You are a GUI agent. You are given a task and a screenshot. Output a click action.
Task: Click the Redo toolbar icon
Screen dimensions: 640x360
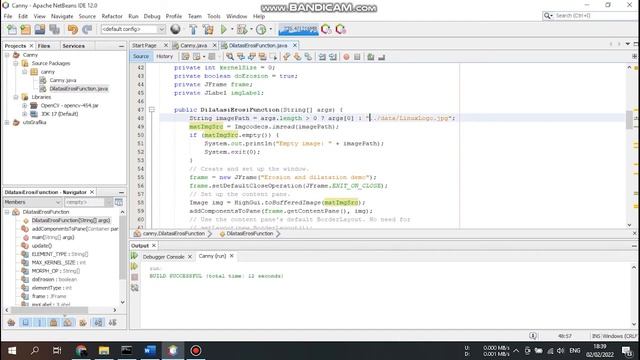[87, 29]
